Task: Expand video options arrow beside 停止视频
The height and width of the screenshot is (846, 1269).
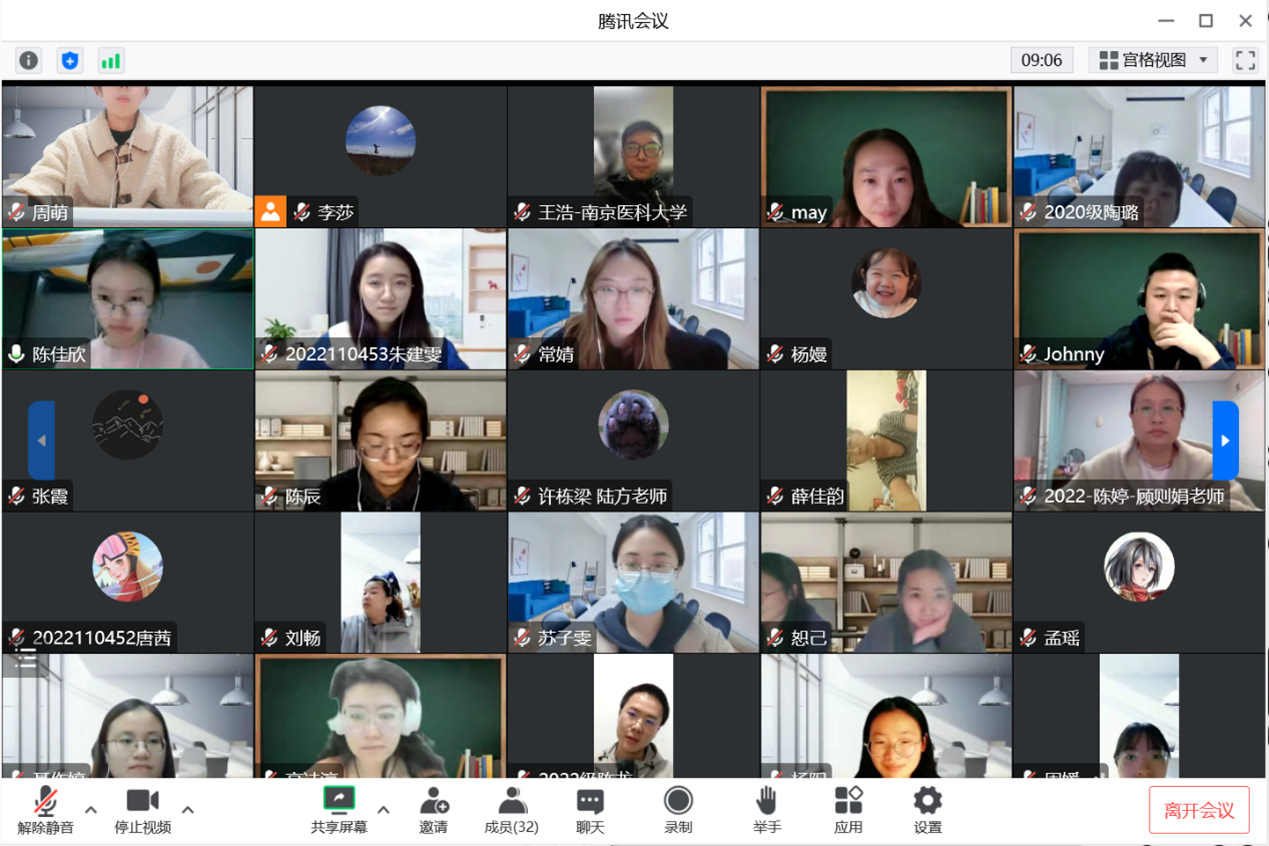Action: [188, 810]
